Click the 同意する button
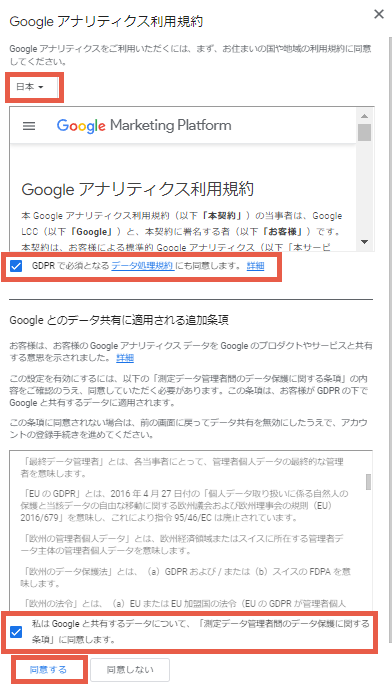This screenshot has width=392, height=694. pyautogui.click(x=48, y=670)
